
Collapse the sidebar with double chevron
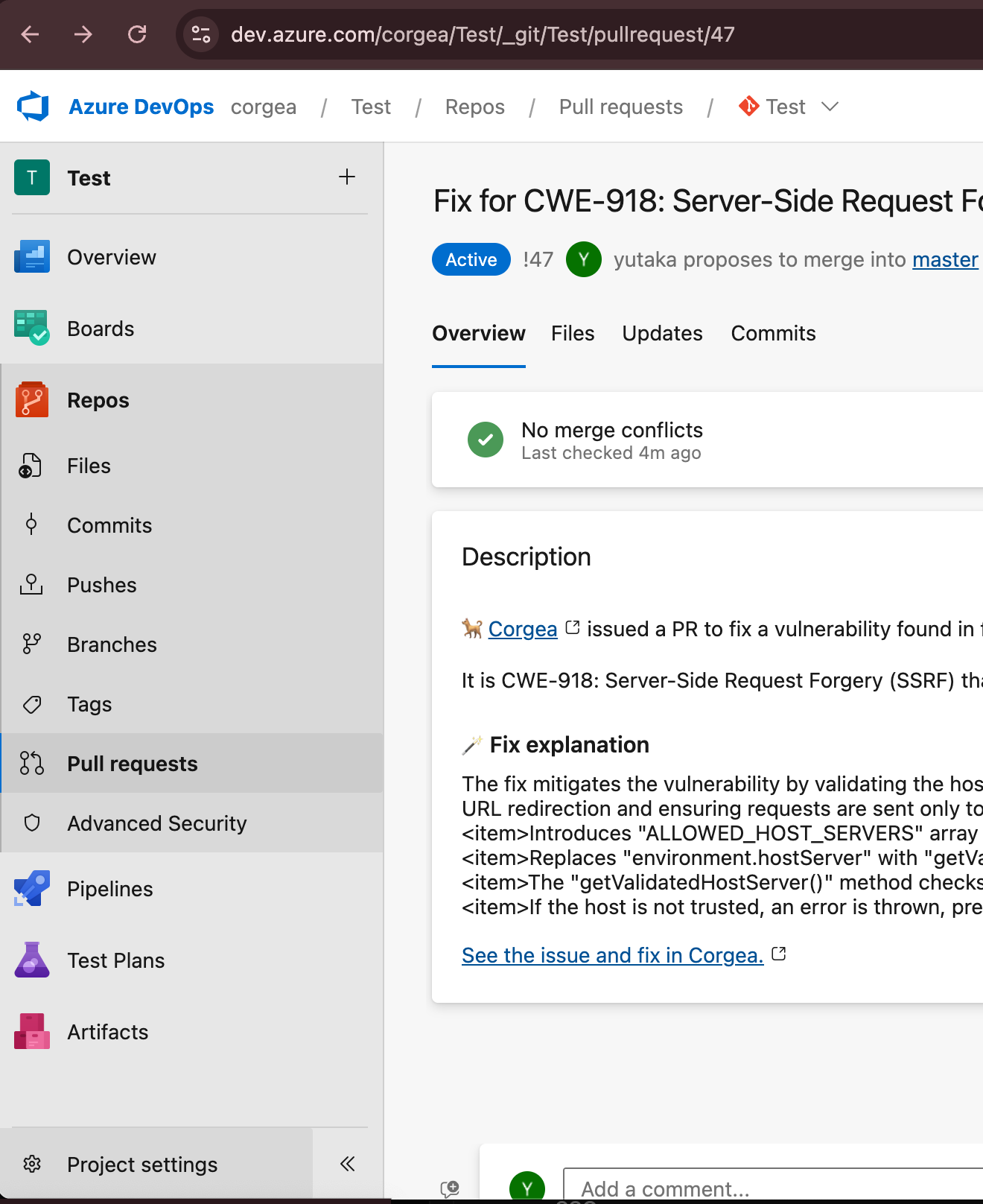348,1164
